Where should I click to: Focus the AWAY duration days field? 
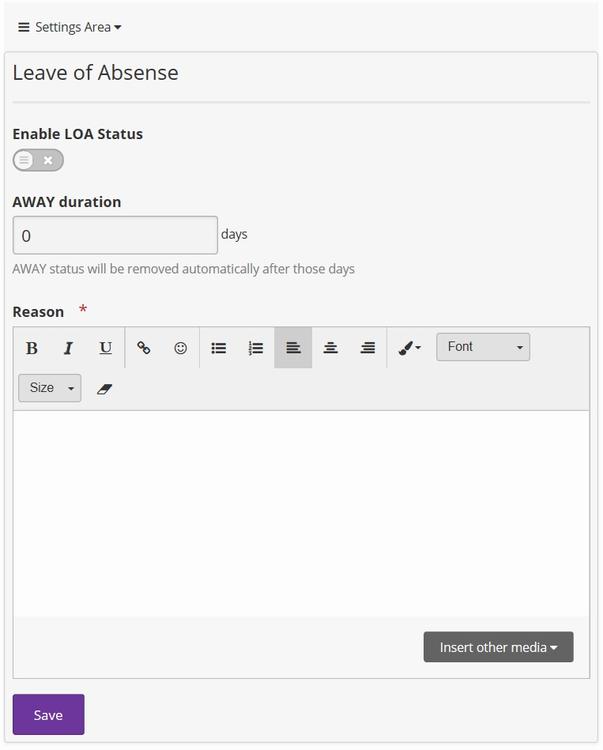click(x=115, y=235)
